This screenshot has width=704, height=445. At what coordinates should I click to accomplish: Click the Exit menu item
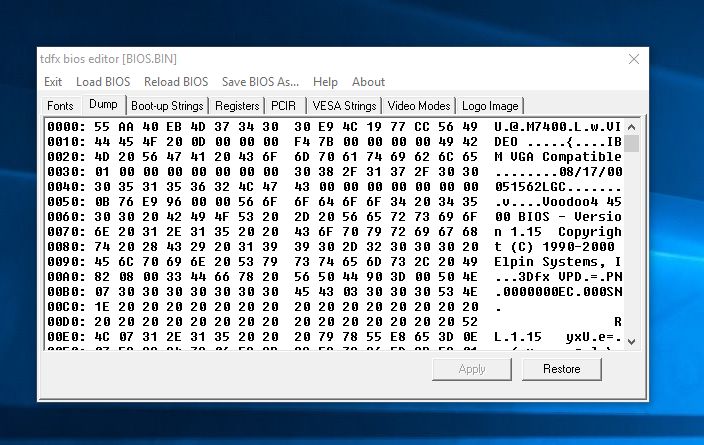(53, 82)
